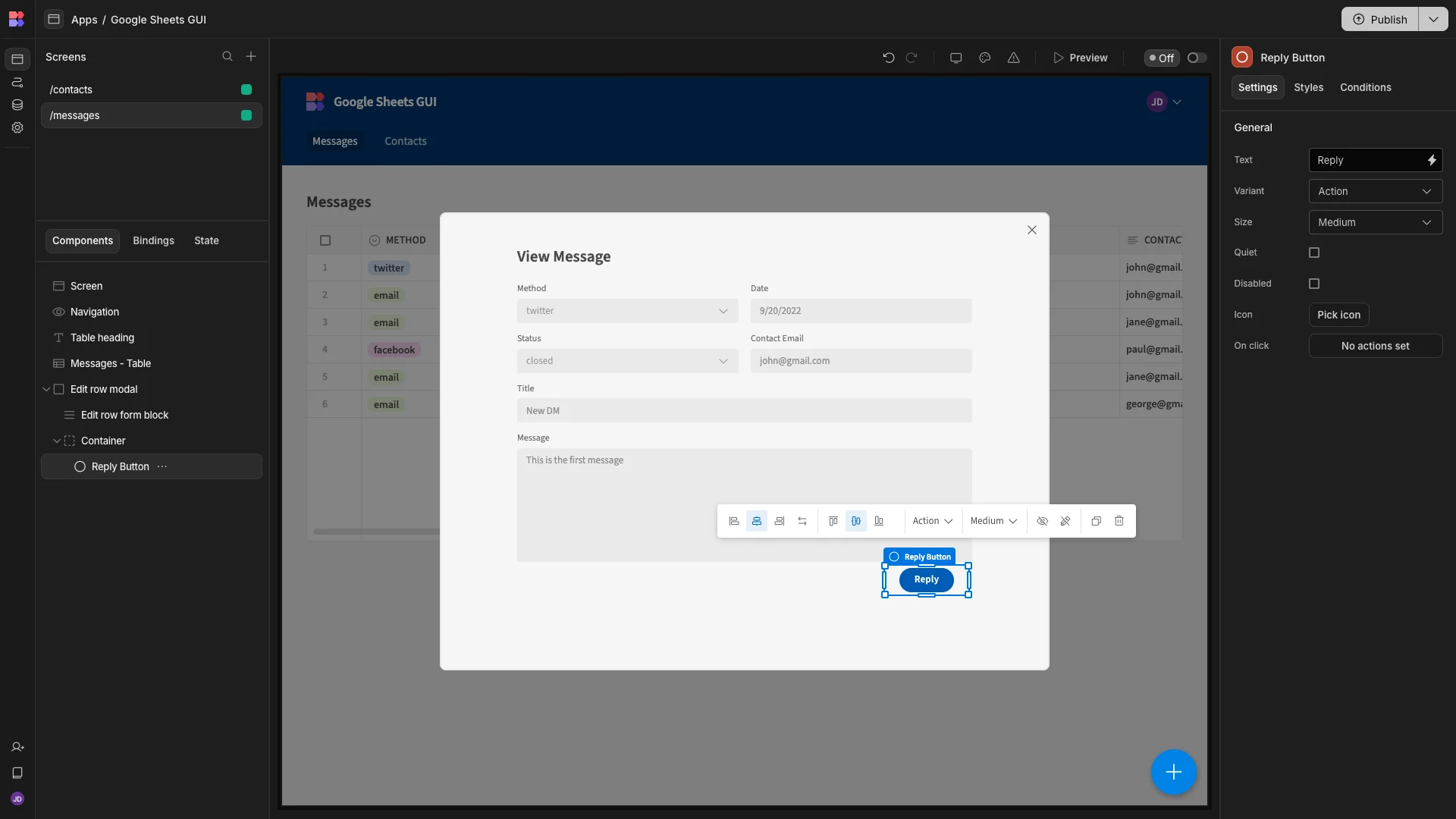Click the JD user avatar in left sidebar
Image resolution: width=1456 pixels, height=819 pixels.
click(x=17, y=799)
